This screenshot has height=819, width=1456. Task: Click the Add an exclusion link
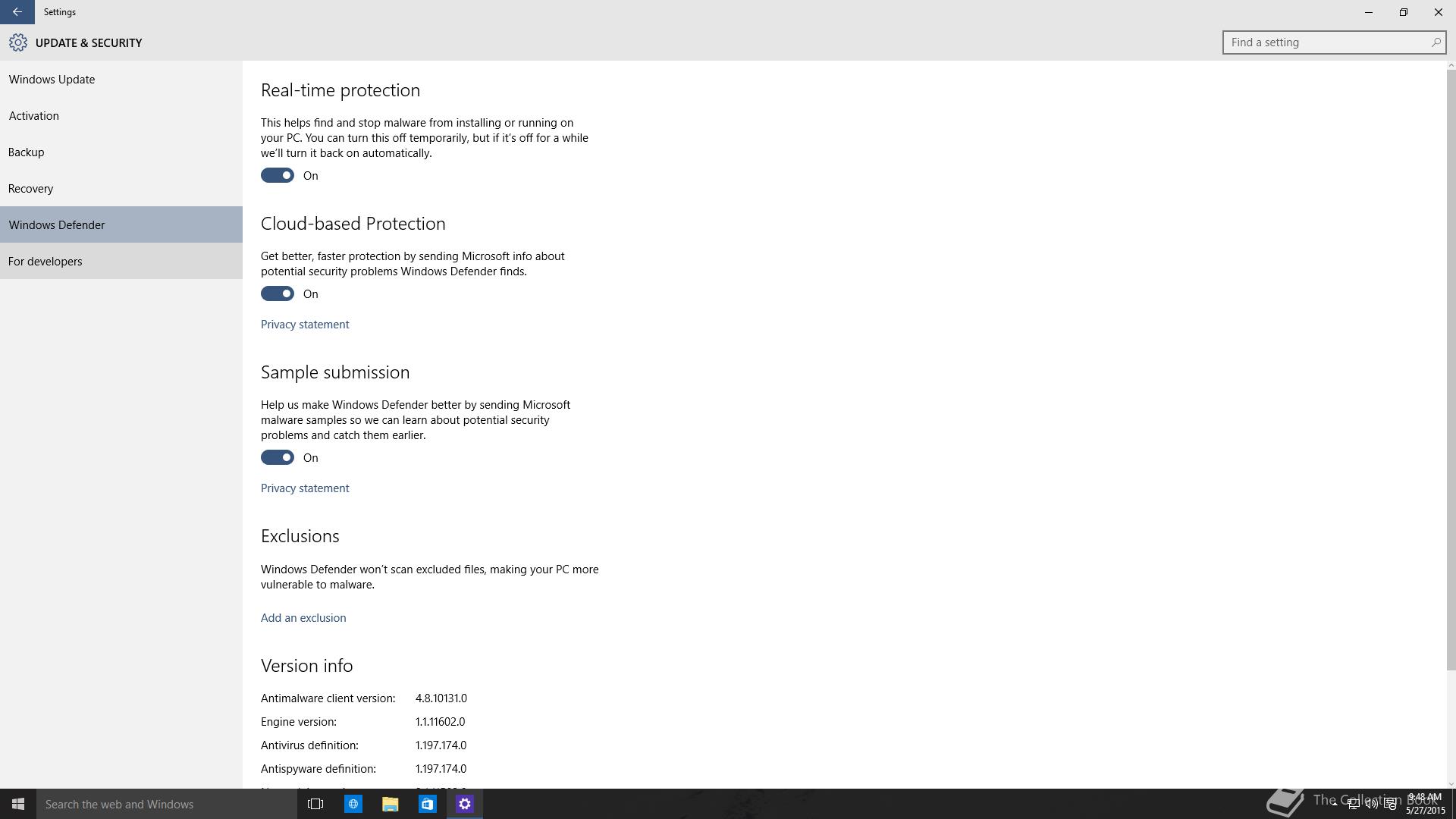[x=303, y=617]
